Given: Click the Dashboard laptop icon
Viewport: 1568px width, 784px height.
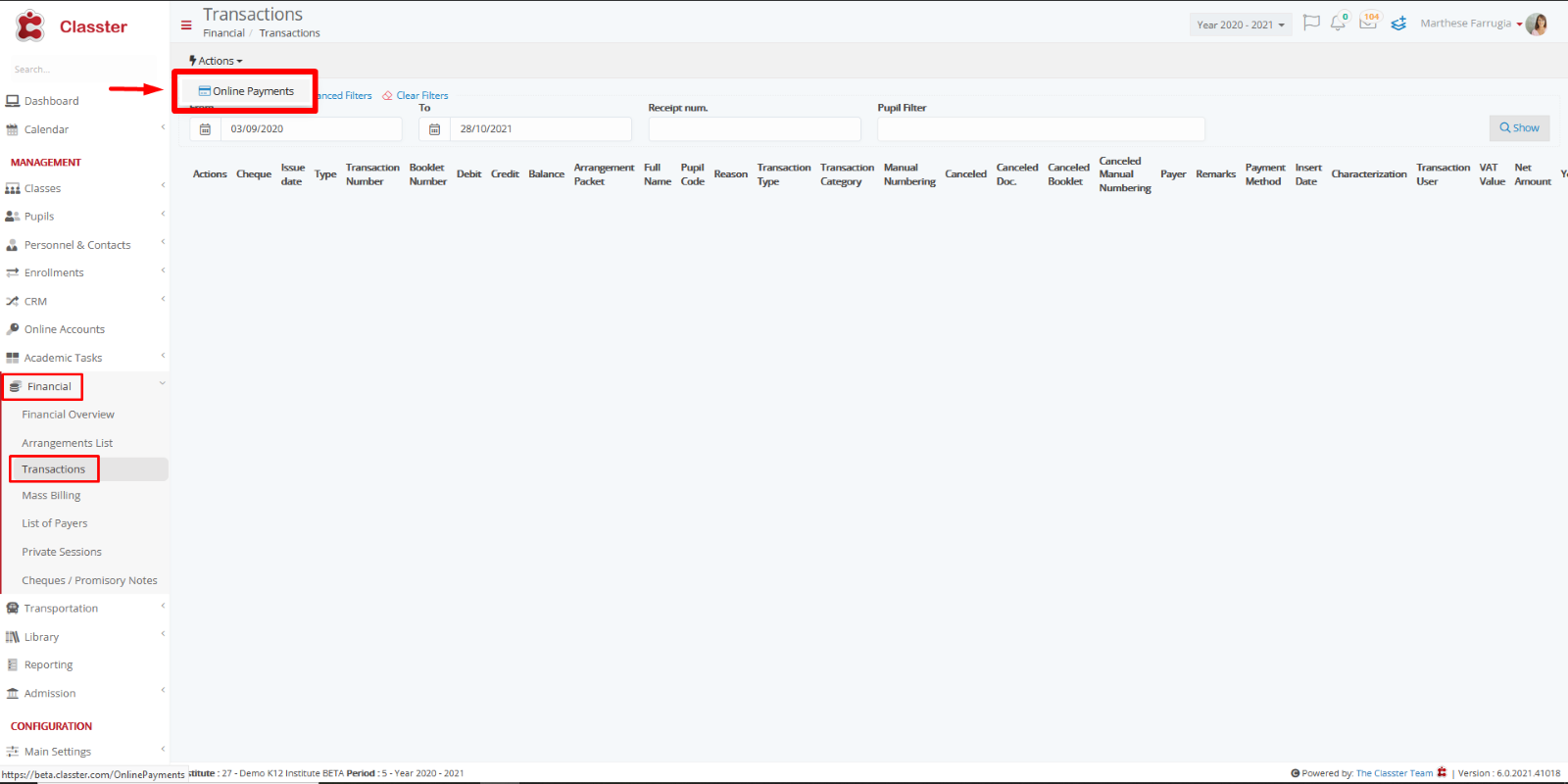Looking at the screenshot, I should [x=13, y=101].
